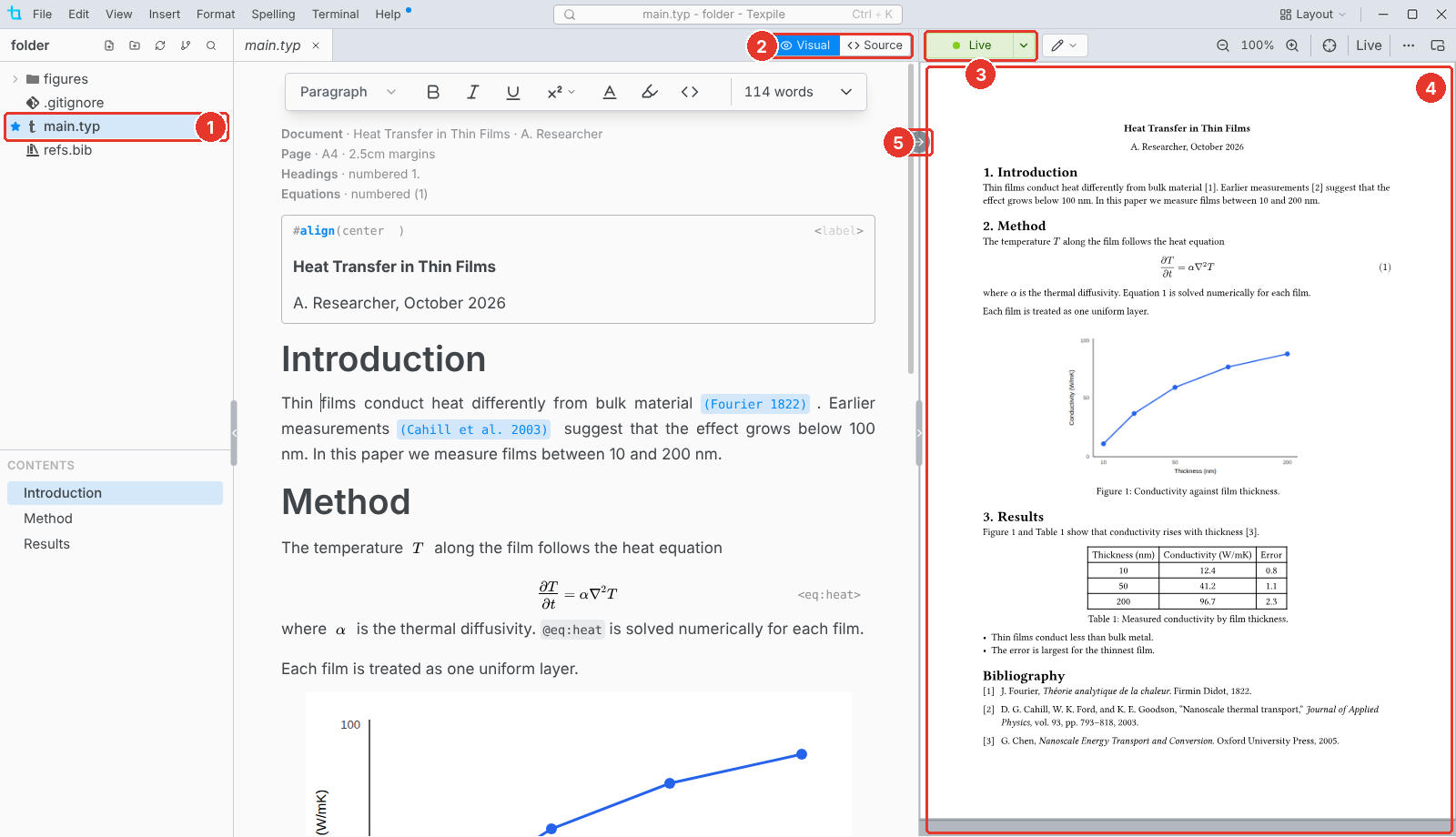The height and width of the screenshot is (837, 1456).
Task: Open the Layout dropdown in title bar
Action: tap(1312, 15)
